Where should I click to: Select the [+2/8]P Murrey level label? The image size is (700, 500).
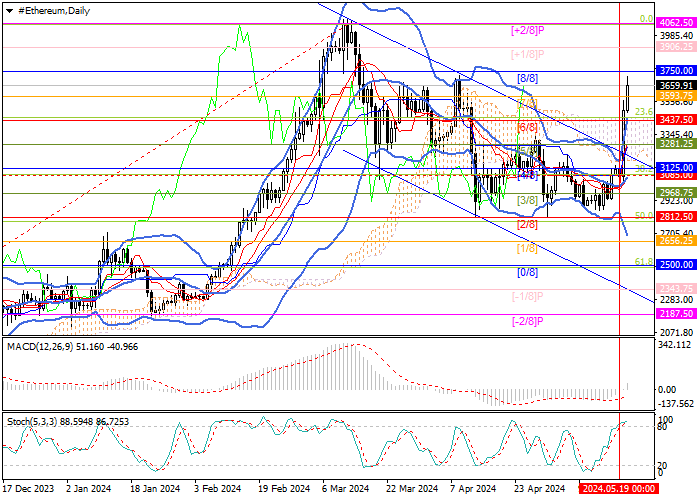pos(528,30)
